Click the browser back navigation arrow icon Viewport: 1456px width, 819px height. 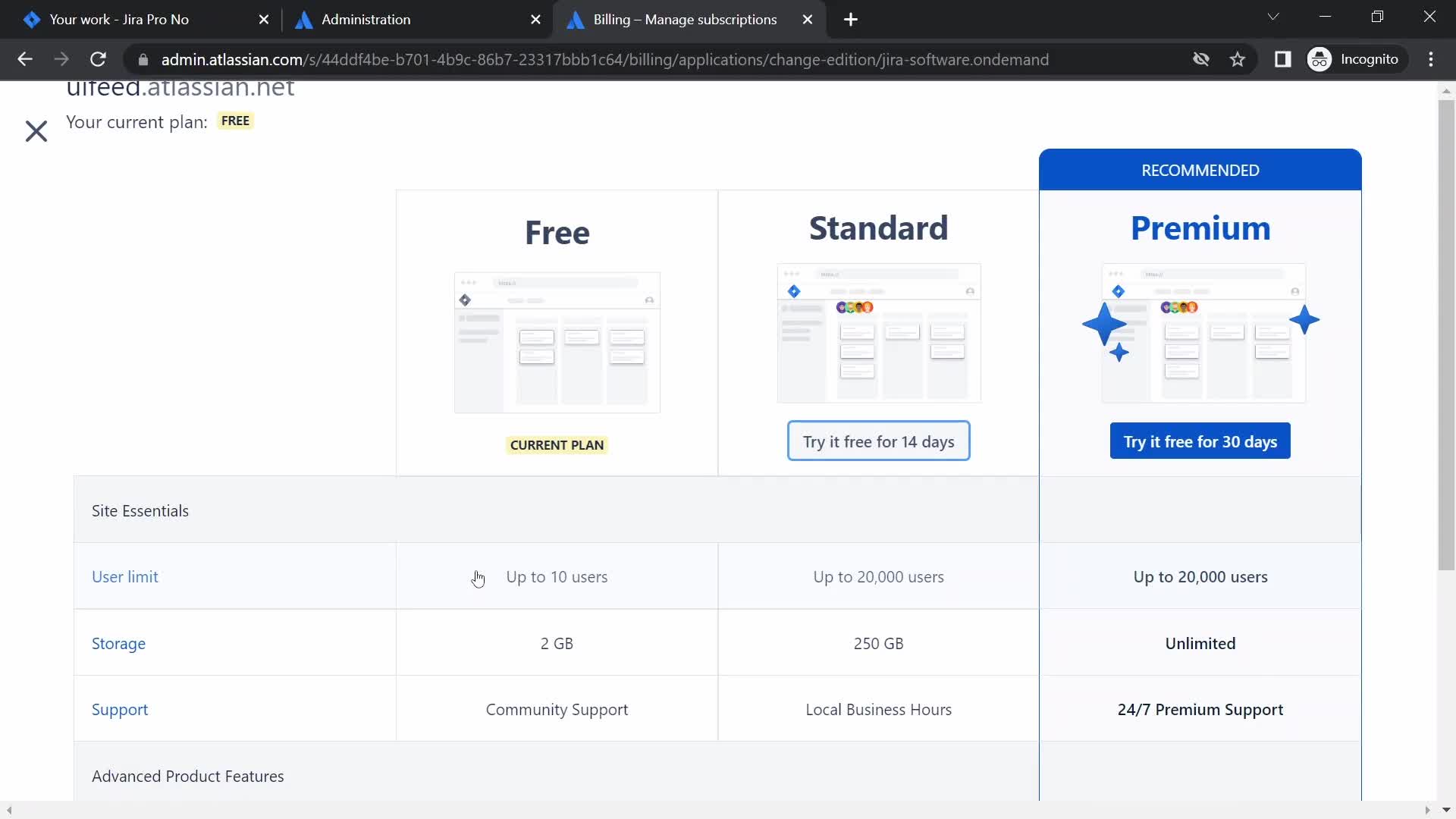pyautogui.click(x=24, y=60)
